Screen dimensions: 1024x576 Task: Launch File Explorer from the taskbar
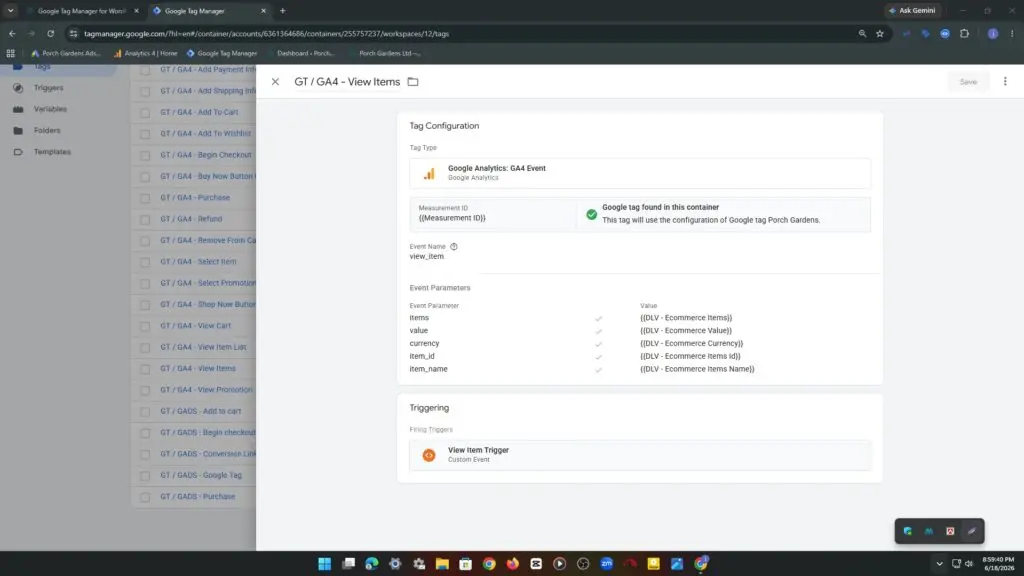[x=442, y=564]
